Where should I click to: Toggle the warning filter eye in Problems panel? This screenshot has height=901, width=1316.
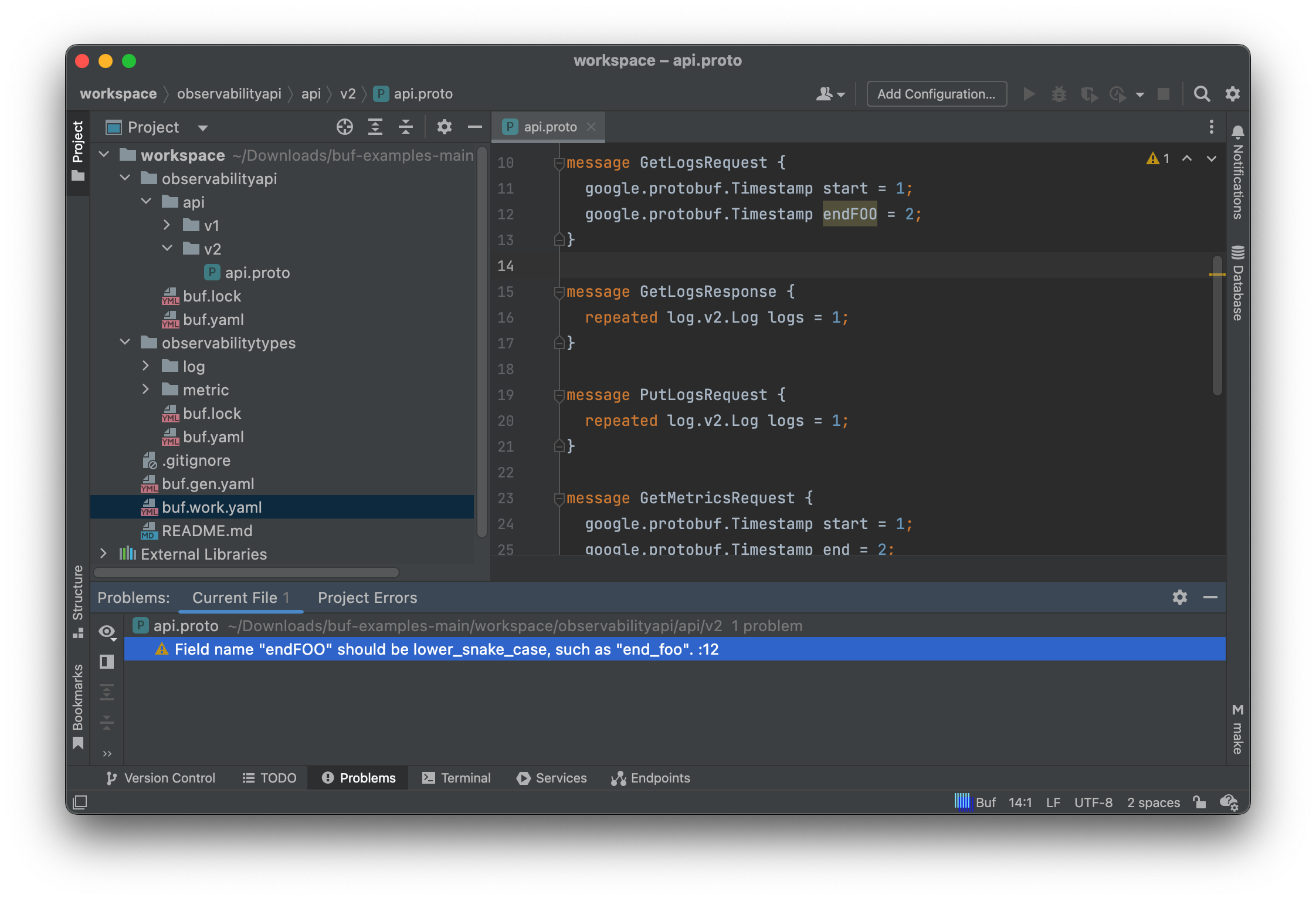point(107,631)
